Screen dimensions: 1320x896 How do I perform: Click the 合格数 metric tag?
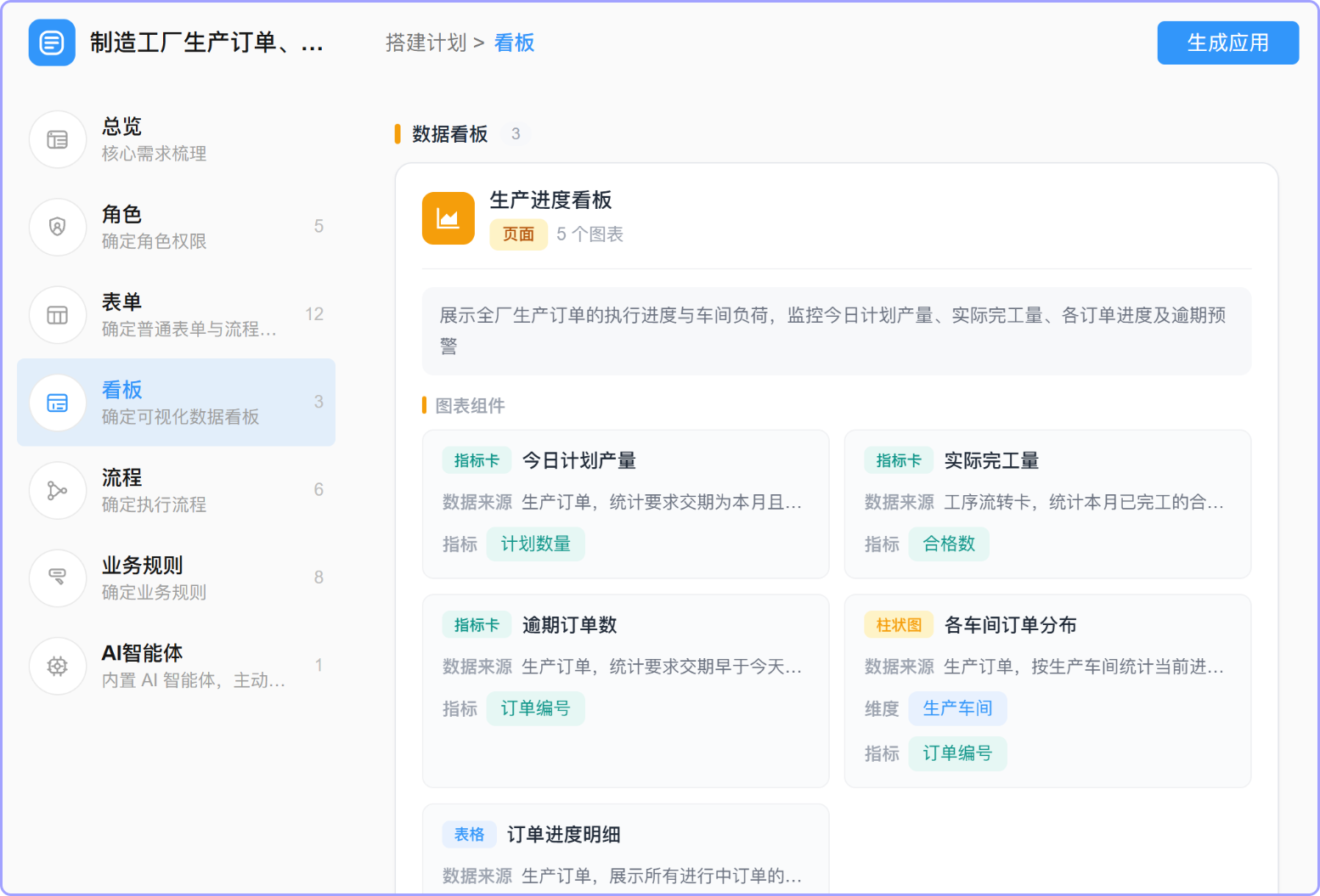[949, 544]
